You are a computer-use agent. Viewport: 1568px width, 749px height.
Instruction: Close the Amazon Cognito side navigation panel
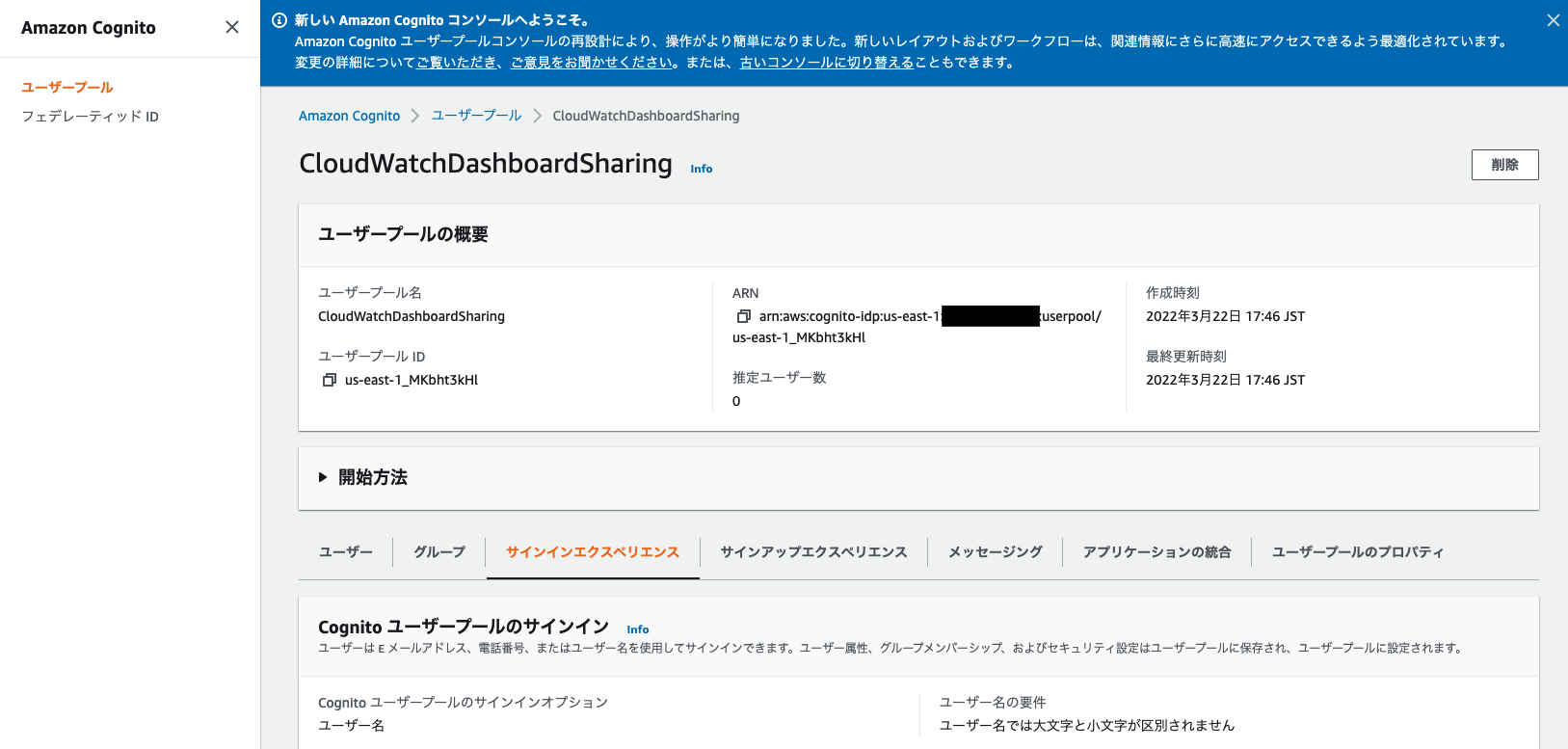point(232,27)
